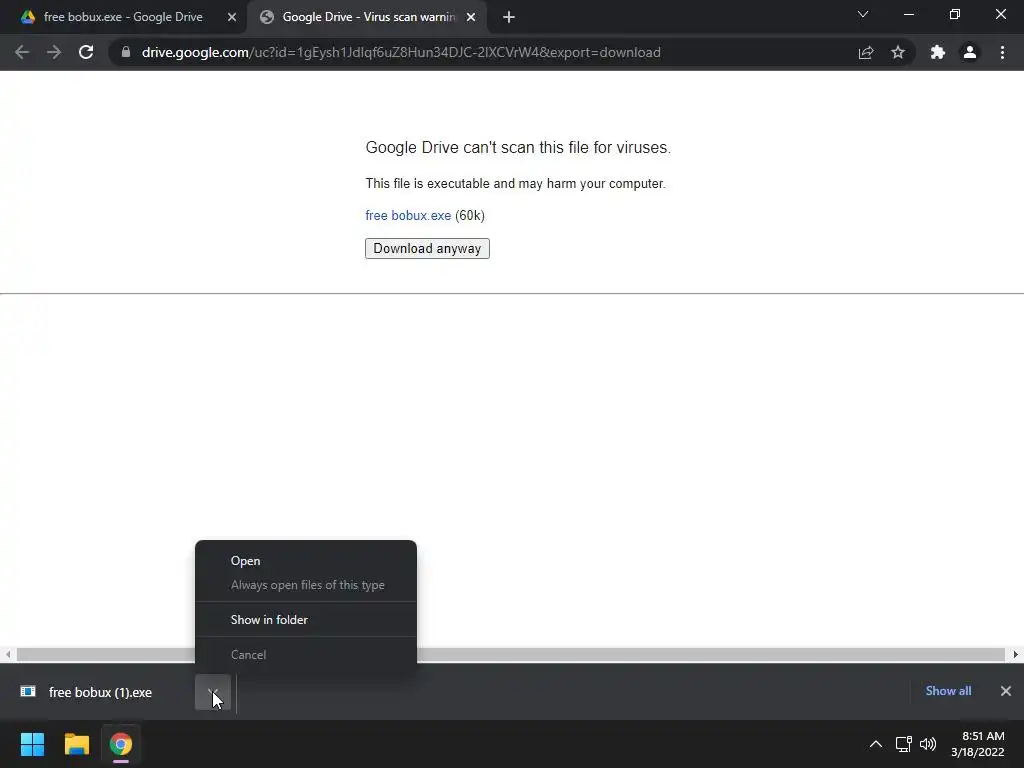The width and height of the screenshot is (1024, 768).
Task: Close the 'Virus scan warning' tab
Action: [x=471, y=17]
